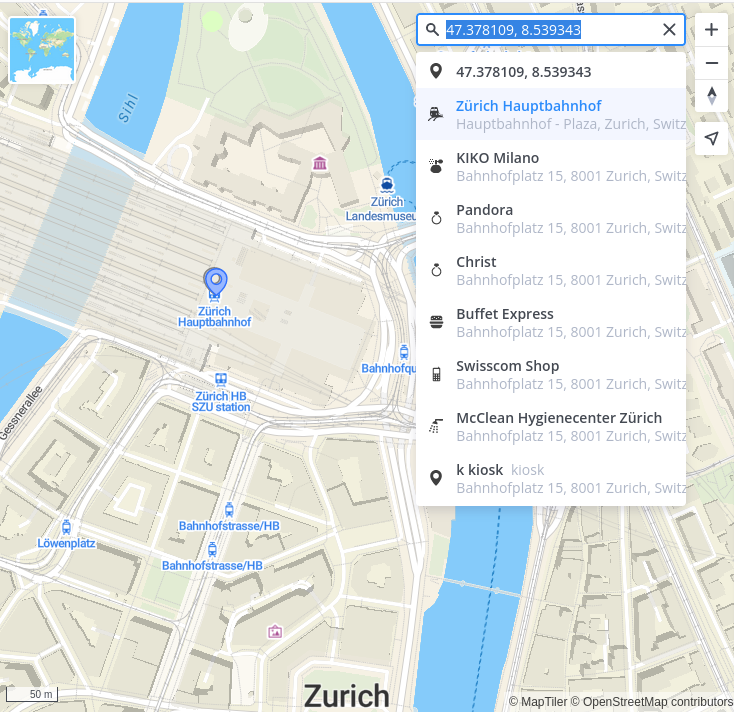Open the world map style thumbnail
The image size is (734, 712).
[x=42, y=50]
